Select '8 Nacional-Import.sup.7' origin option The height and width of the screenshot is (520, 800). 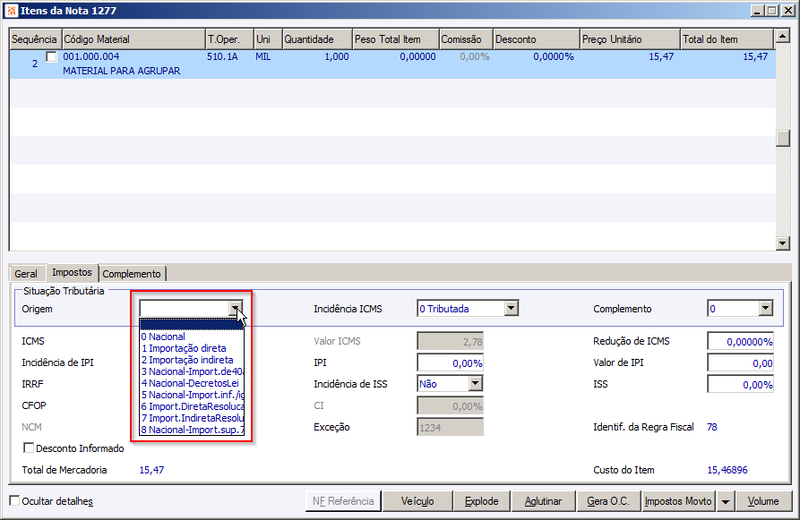tap(192, 430)
